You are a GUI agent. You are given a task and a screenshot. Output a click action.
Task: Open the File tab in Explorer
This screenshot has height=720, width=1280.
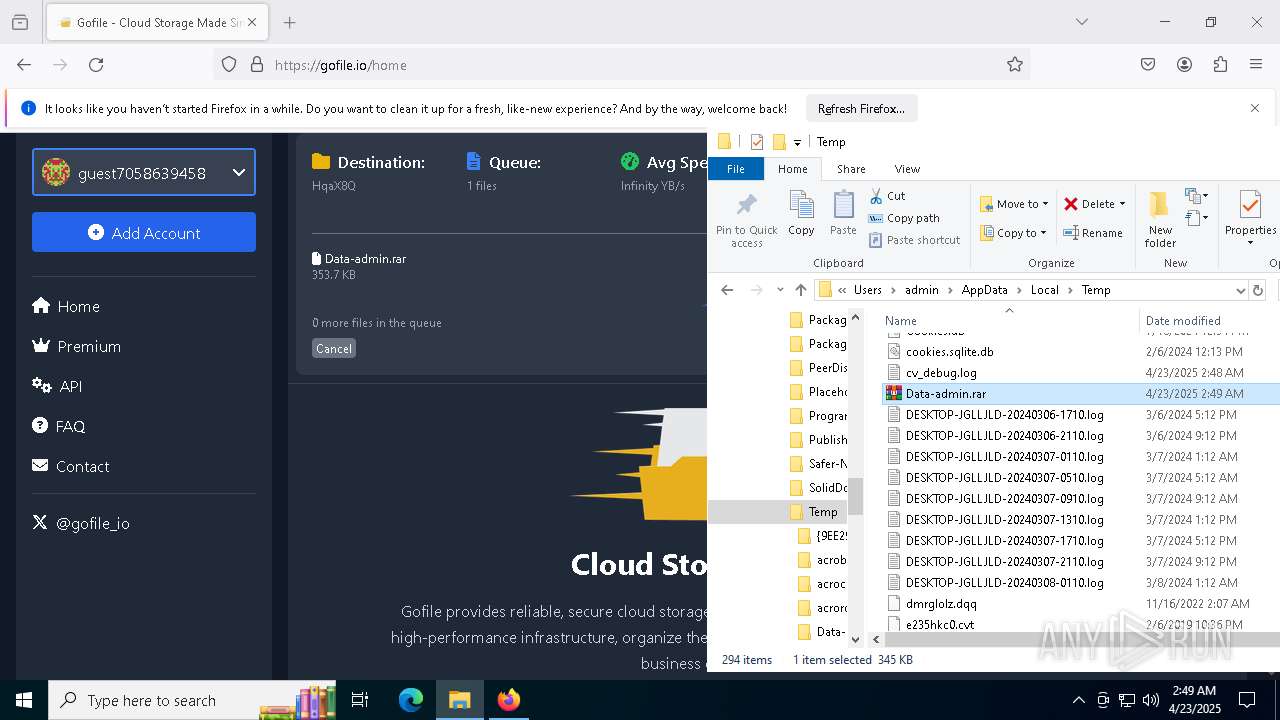[x=736, y=169]
